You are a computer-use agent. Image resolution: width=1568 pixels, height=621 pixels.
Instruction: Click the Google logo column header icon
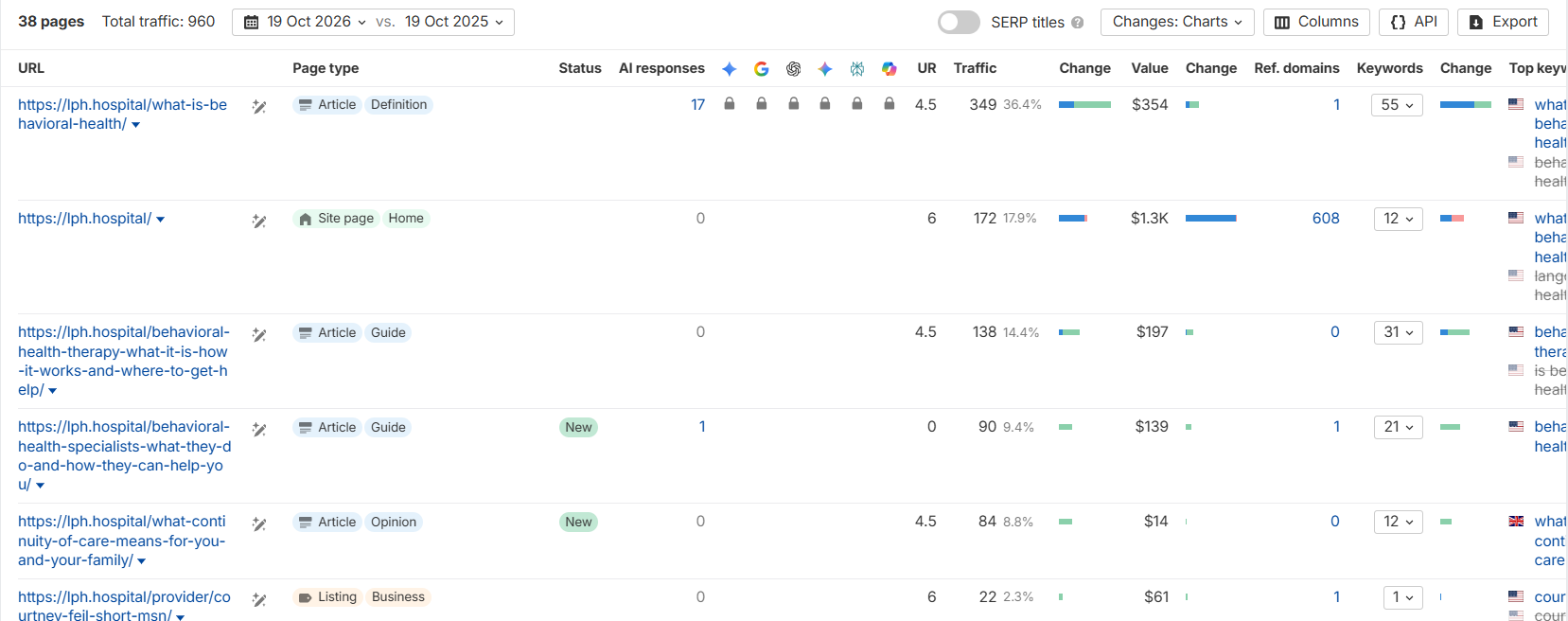pos(761,69)
